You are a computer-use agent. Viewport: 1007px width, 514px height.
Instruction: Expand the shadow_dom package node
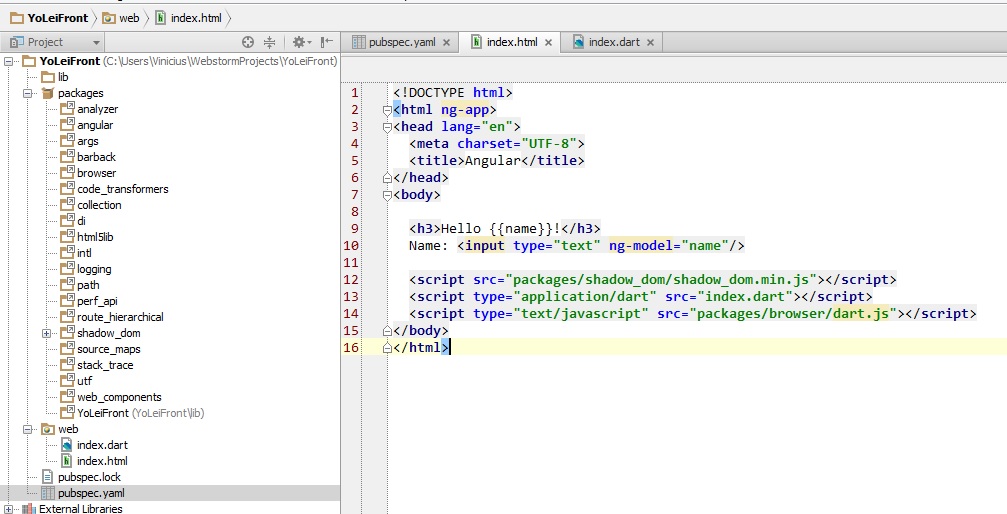46,333
